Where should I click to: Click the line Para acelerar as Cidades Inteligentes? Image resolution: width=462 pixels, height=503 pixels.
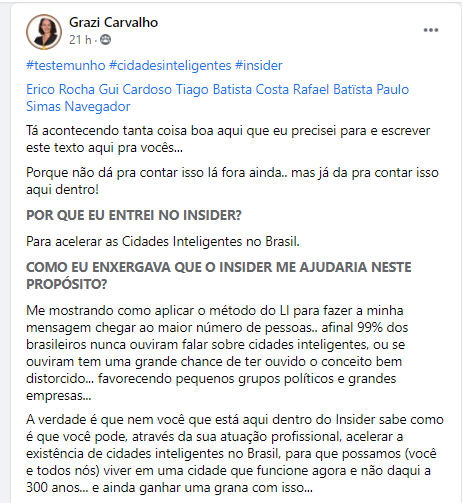[x=163, y=241]
